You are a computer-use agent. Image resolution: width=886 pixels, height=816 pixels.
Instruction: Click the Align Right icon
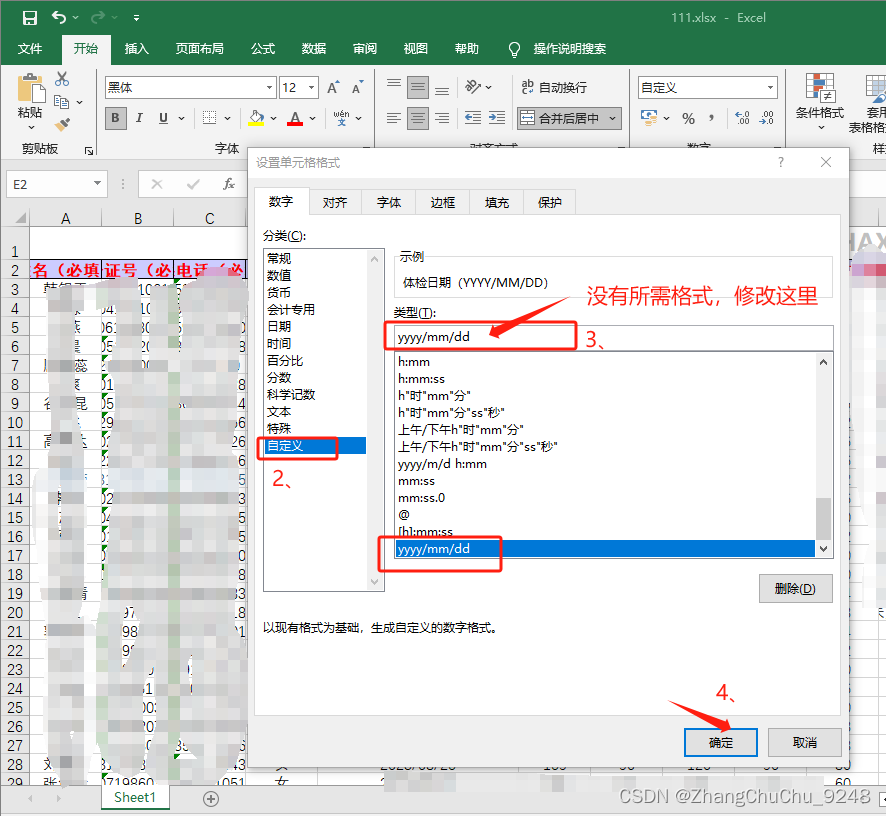click(442, 118)
